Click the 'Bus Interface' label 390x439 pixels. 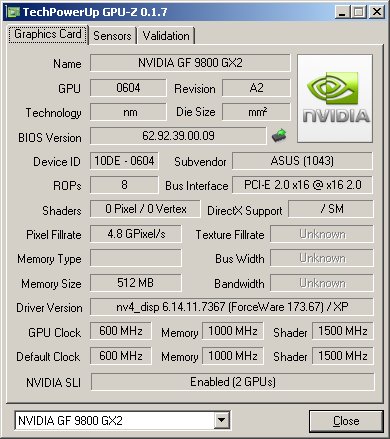(x=197, y=186)
